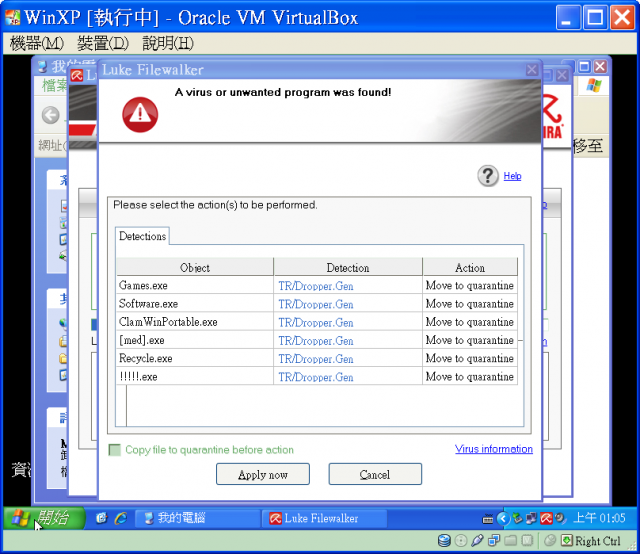Close the Luke Filewalker alert dialog
This screenshot has height=554, width=640.
point(531,70)
